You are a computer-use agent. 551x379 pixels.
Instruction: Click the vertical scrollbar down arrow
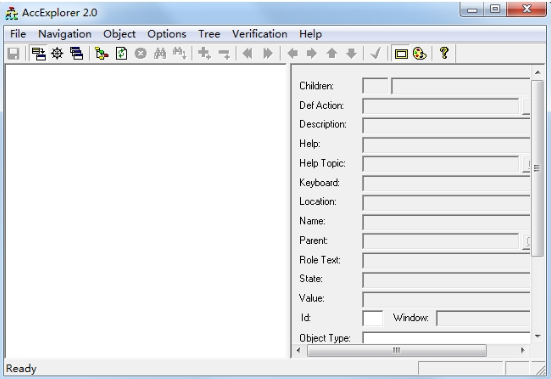[537, 336]
